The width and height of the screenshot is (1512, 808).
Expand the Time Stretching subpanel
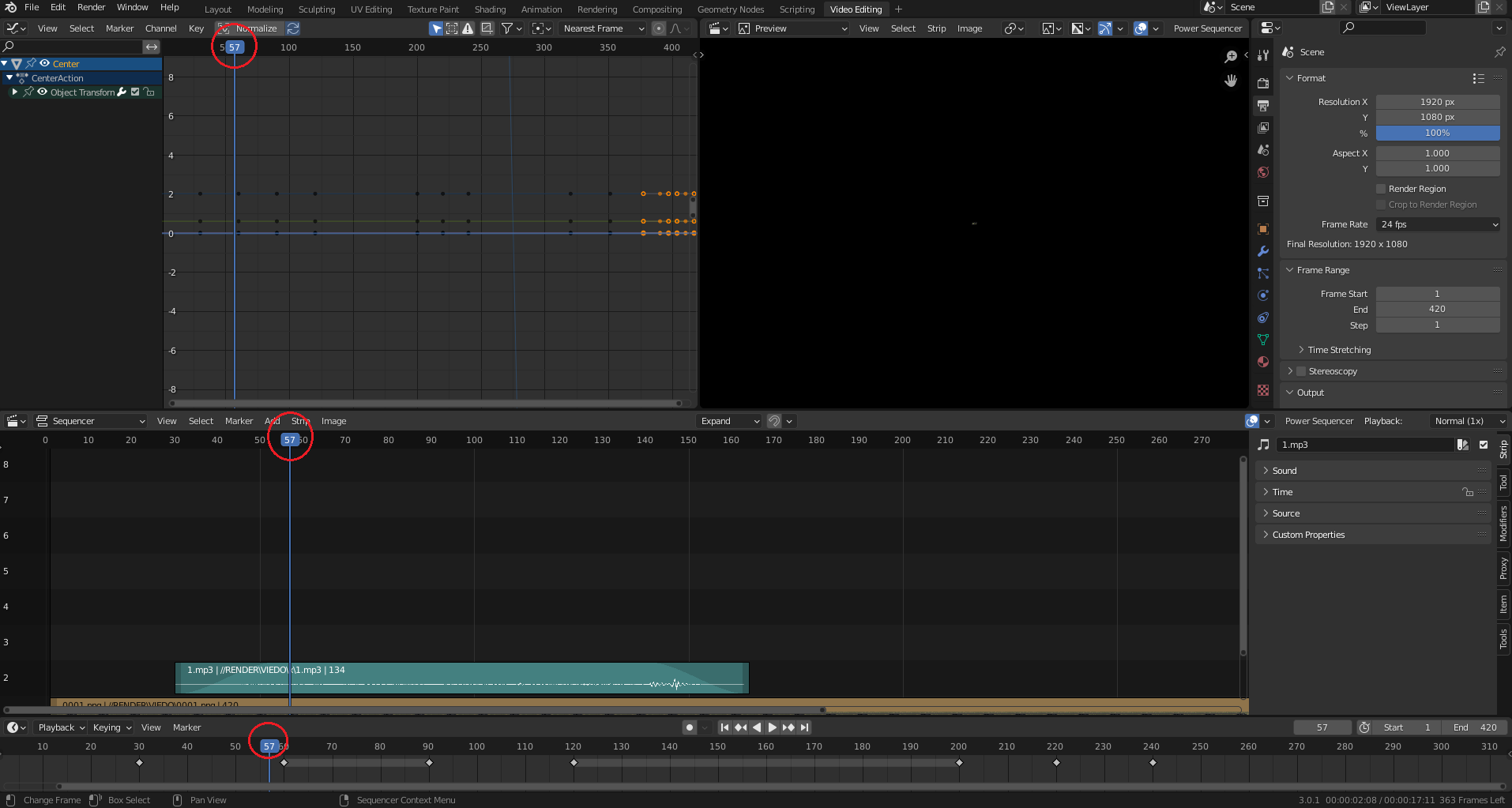1339,350
